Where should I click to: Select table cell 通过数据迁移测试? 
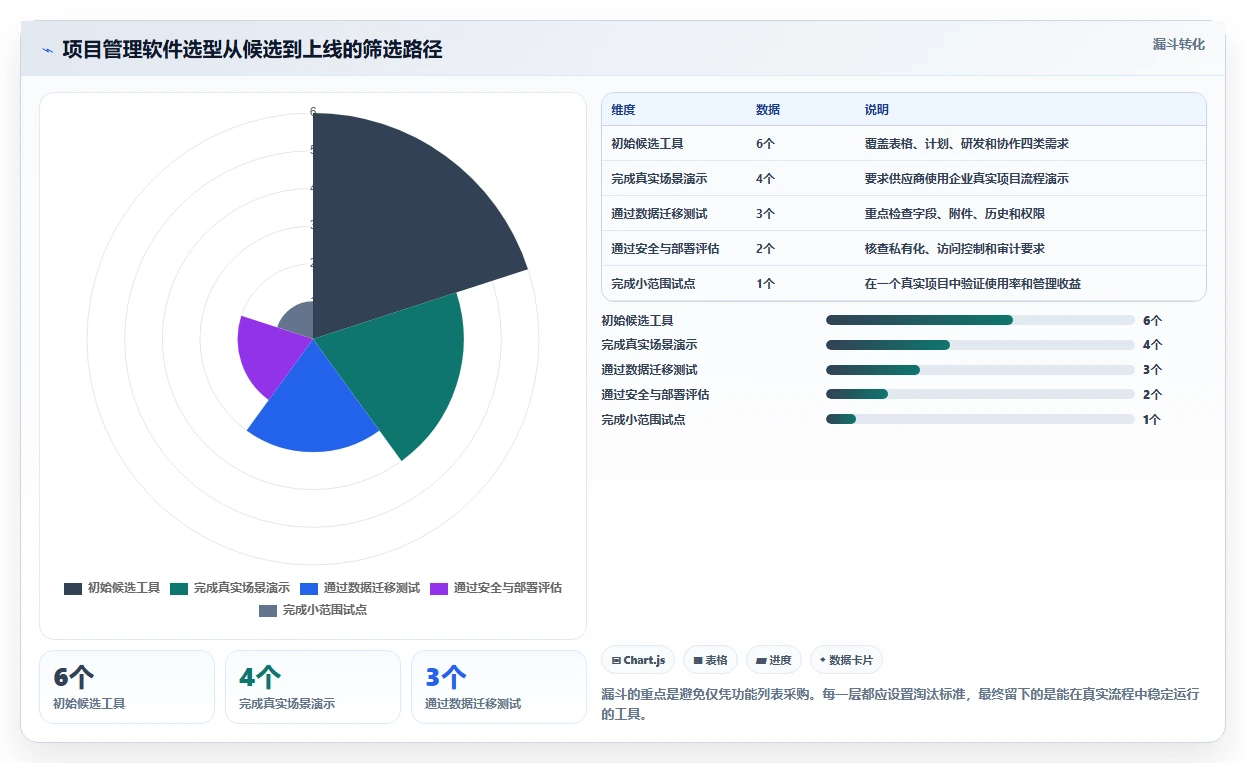pyautogui.click(x=659, y=214)
